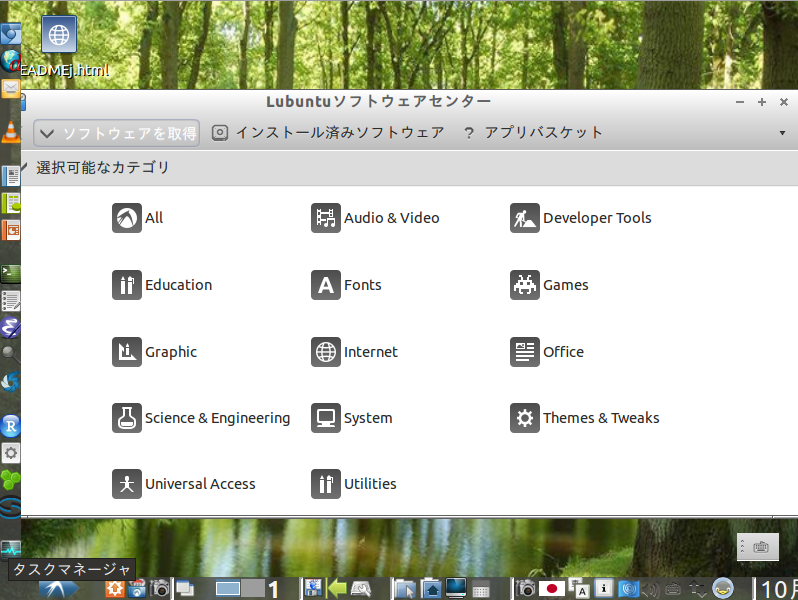Launch VLC cone icon in side panel

coord(11,132)
